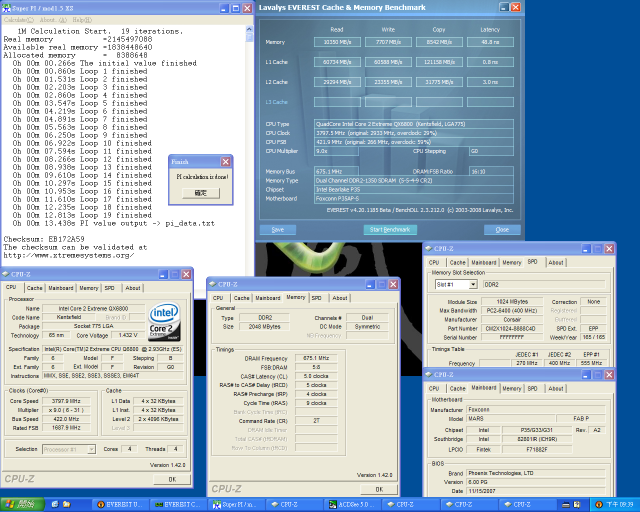Click Close button in EVEREST benchmark window
The image size is (640, 512).
pyautogui.click(x=502, y=229)
